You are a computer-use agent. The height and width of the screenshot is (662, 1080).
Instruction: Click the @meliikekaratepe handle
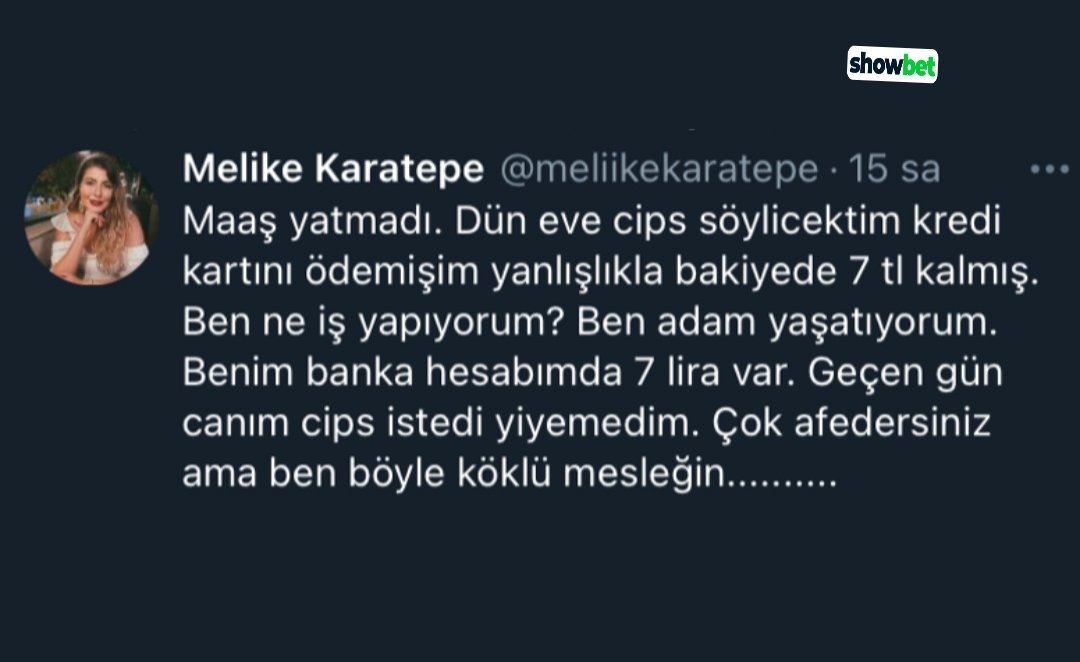point(658,171)
